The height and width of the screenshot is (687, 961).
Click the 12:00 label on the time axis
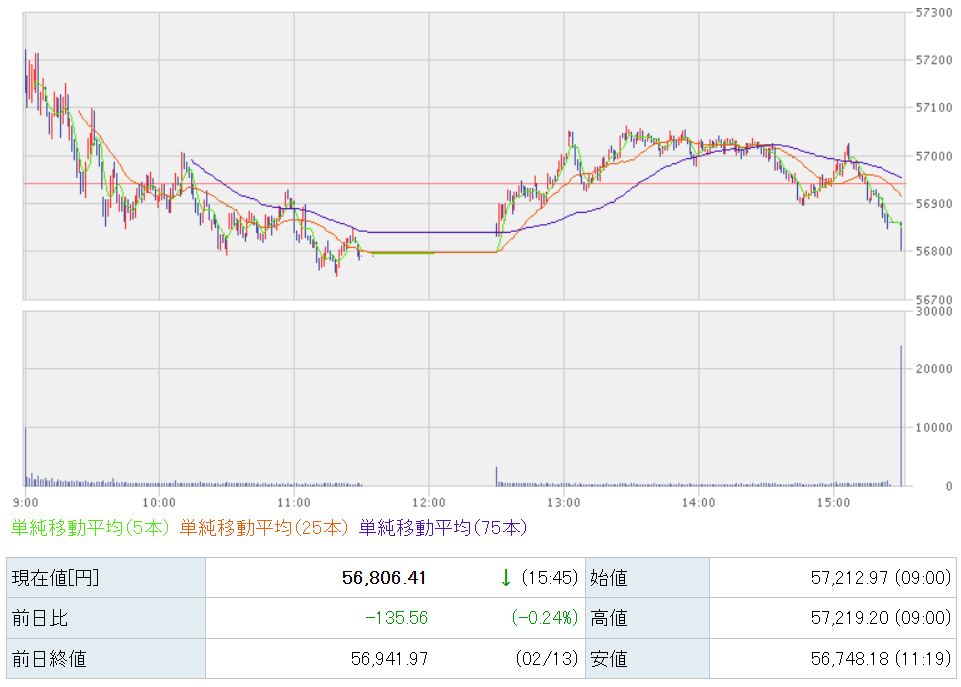click(428, 502)
